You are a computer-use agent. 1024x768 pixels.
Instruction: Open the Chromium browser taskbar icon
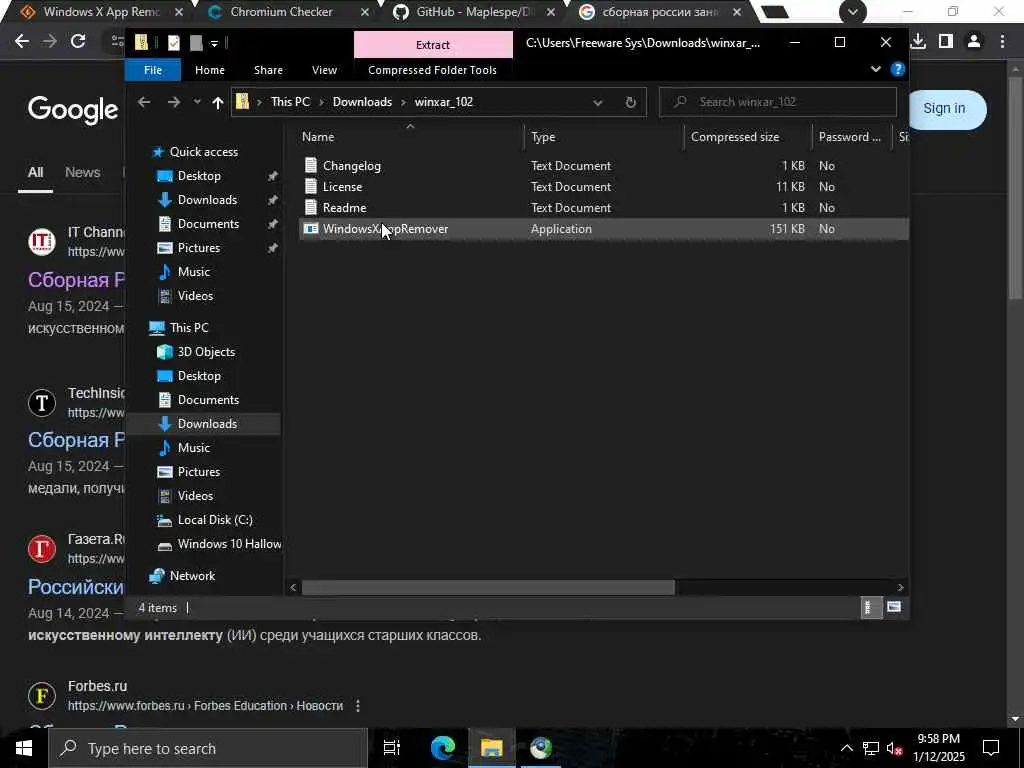click(541, 748)
